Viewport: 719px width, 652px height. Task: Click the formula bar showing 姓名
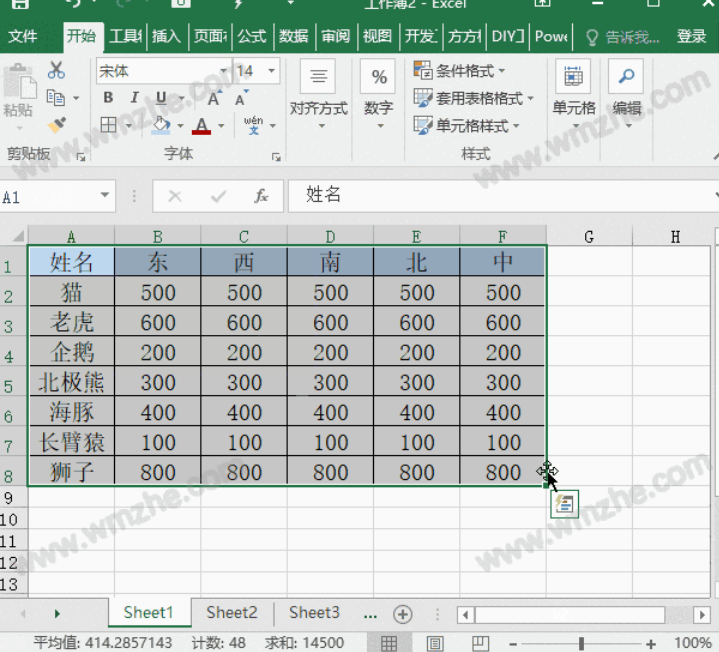point(502,196)
